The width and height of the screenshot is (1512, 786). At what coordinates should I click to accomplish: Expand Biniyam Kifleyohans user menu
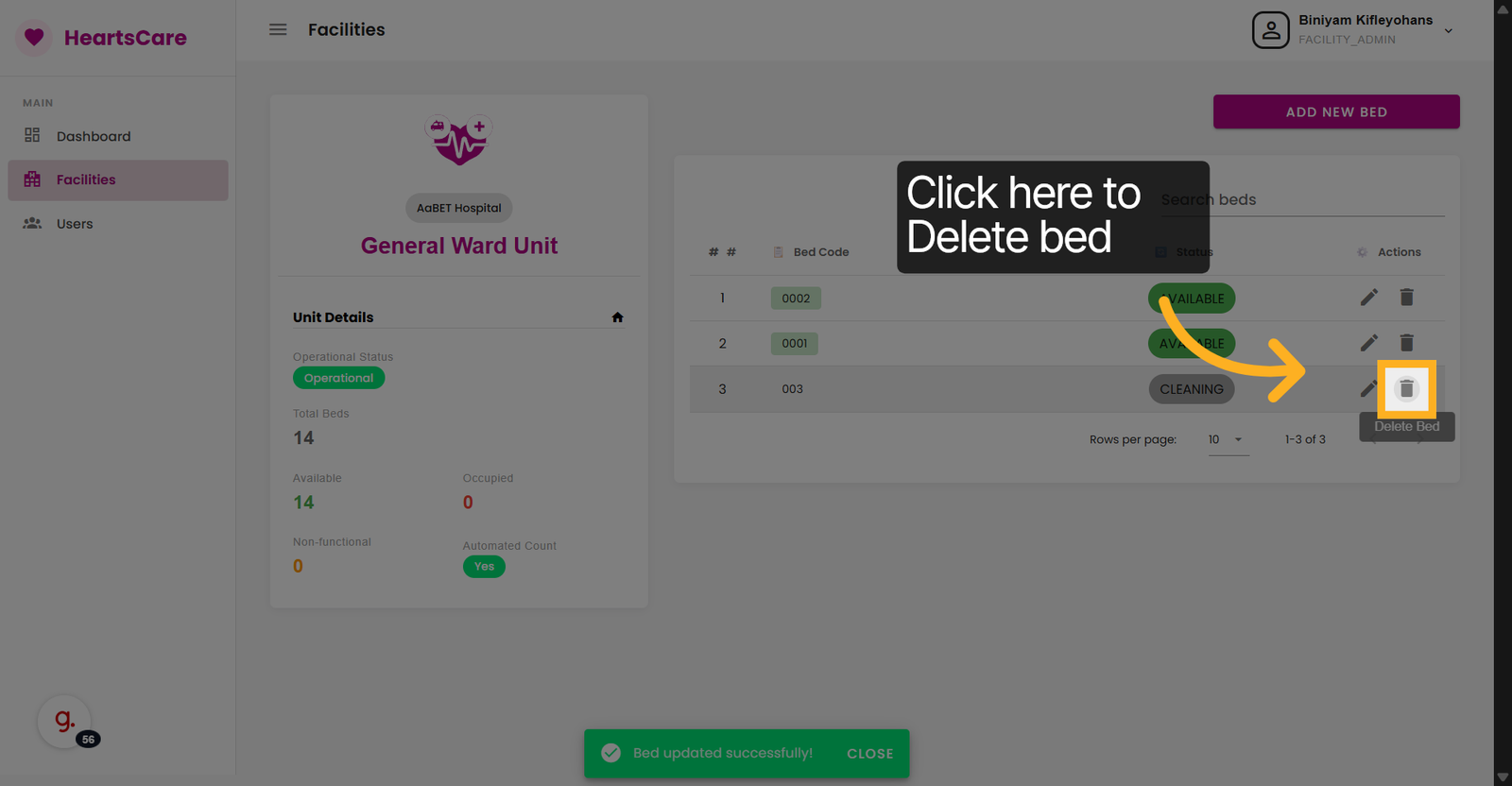point(1448,30)
